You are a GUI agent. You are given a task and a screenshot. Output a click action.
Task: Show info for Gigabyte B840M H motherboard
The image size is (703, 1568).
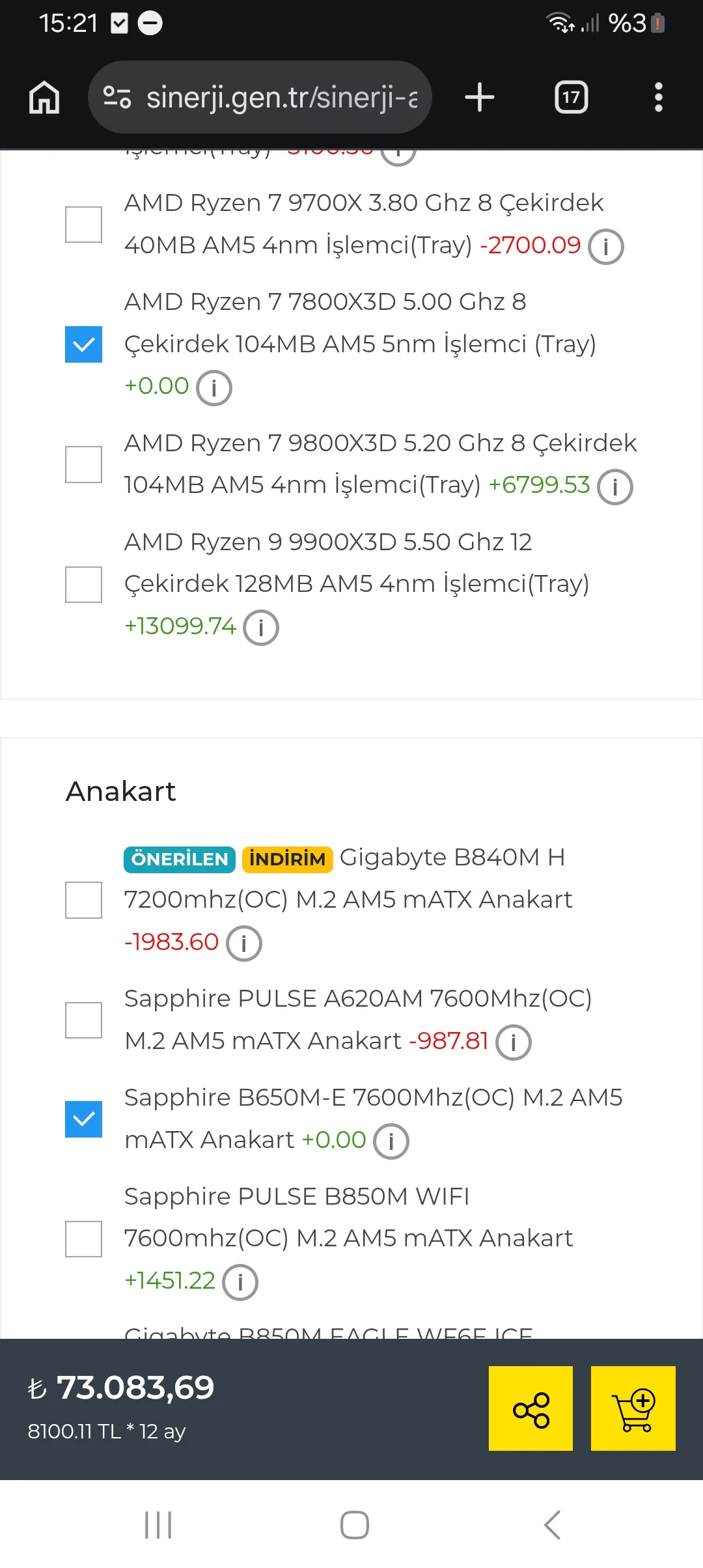(244, 944)
